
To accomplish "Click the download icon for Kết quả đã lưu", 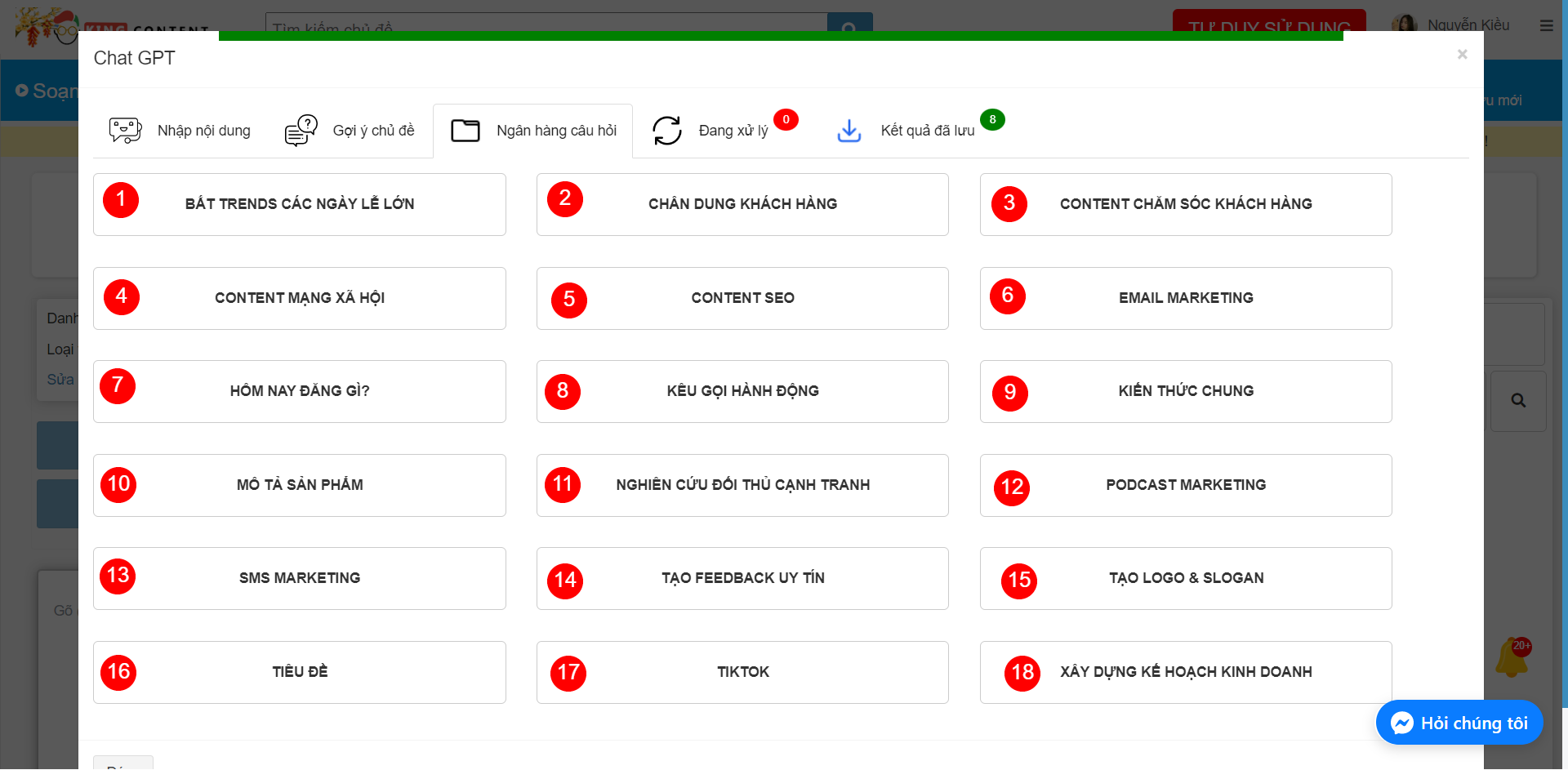I will click(x=849, y=131).
